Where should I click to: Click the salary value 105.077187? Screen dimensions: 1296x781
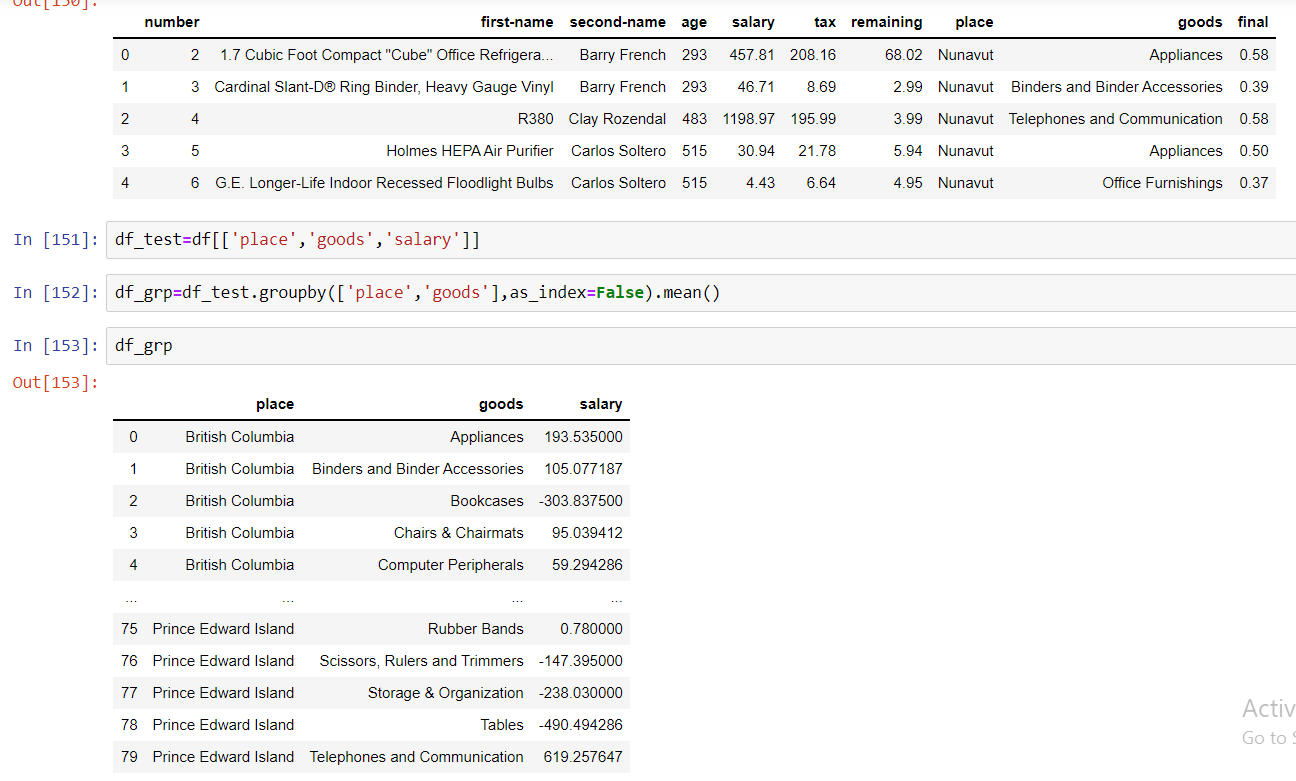coord(584,469)
